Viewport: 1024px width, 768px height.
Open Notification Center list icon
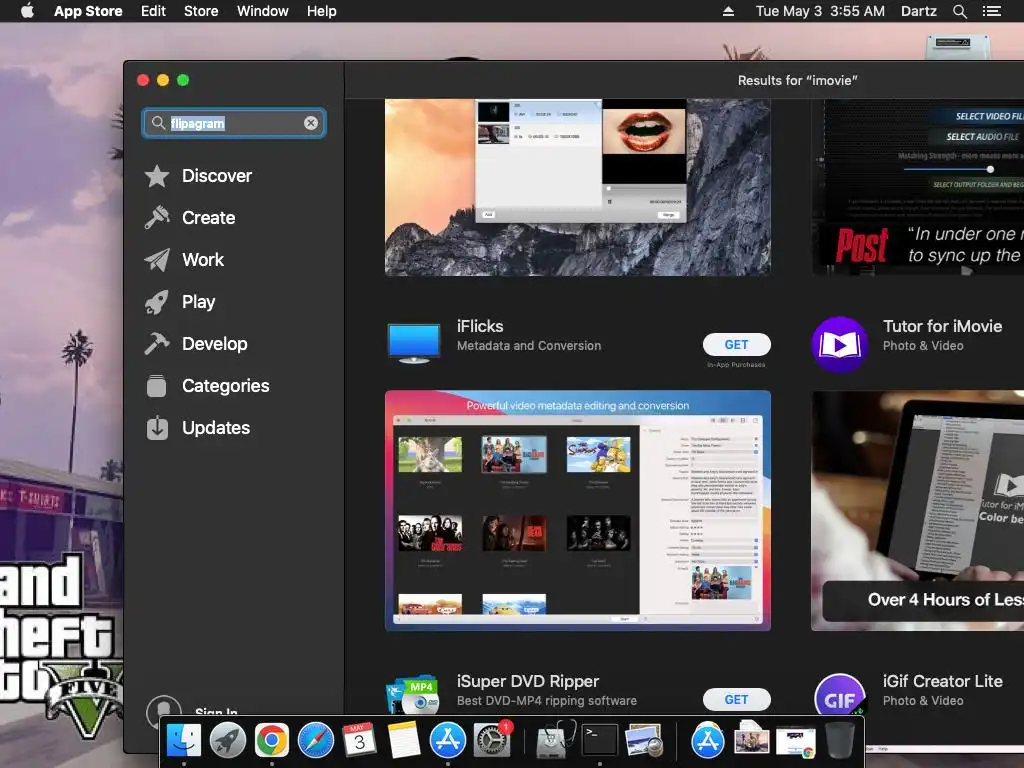tap(991, 11)
